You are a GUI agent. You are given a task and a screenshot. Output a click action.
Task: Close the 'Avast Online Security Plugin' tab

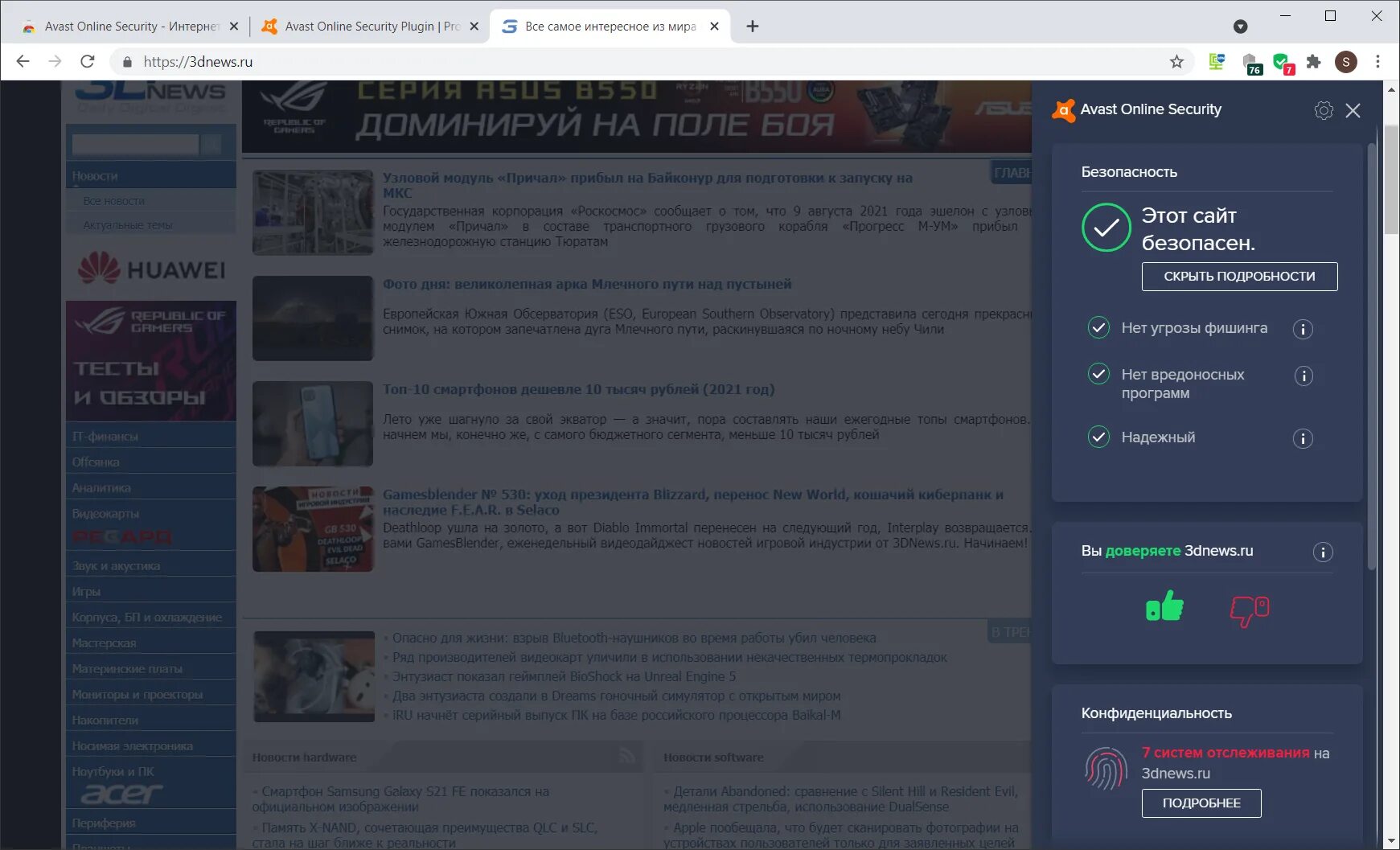(474, 27)
